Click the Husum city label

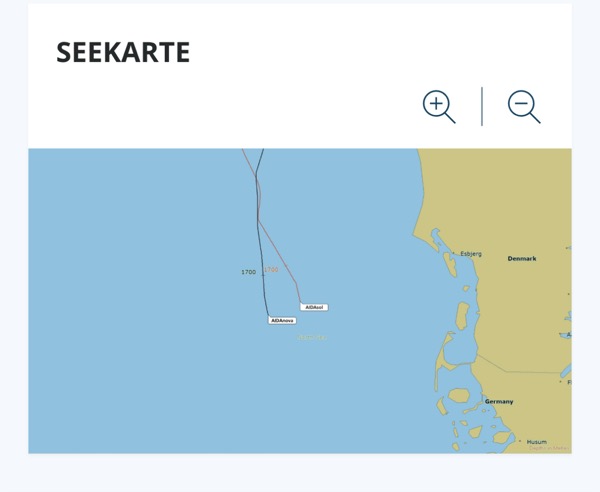pyautogui.click(x=536, y=442)
